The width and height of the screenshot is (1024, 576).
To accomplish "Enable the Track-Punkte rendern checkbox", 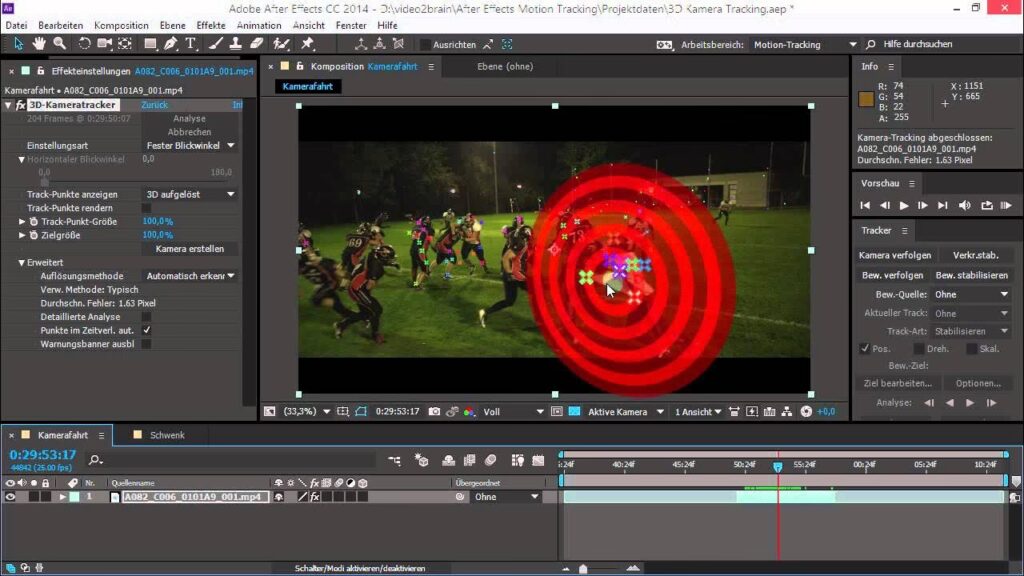I will [146, 208].
